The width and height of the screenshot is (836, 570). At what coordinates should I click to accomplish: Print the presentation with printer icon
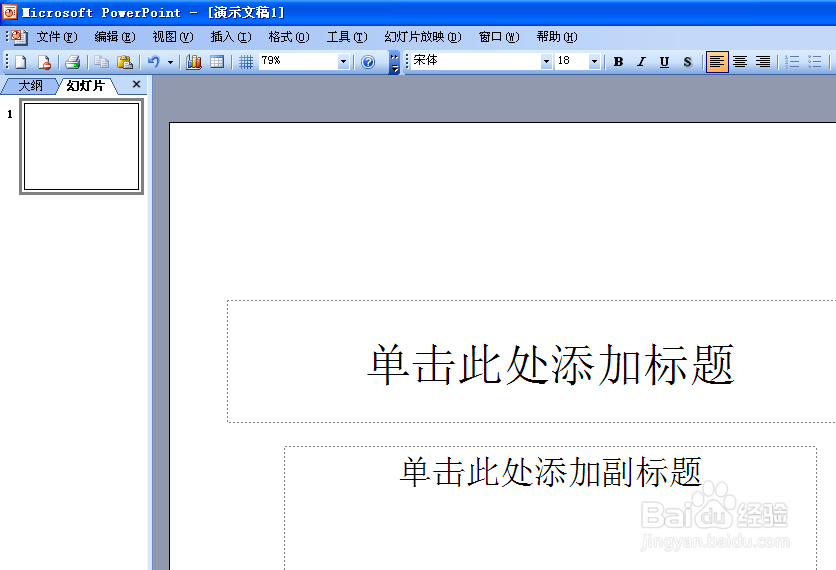[x=73, y=62]
